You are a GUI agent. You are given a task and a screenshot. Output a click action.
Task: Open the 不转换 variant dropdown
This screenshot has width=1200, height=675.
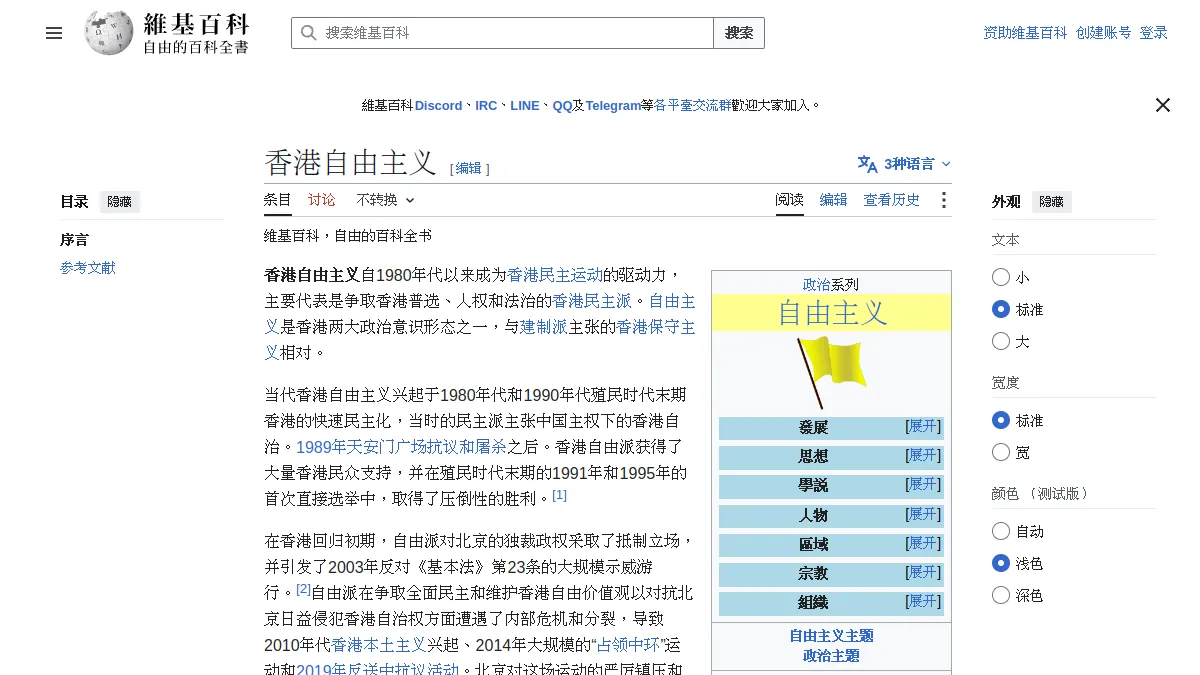coord(385,200)
